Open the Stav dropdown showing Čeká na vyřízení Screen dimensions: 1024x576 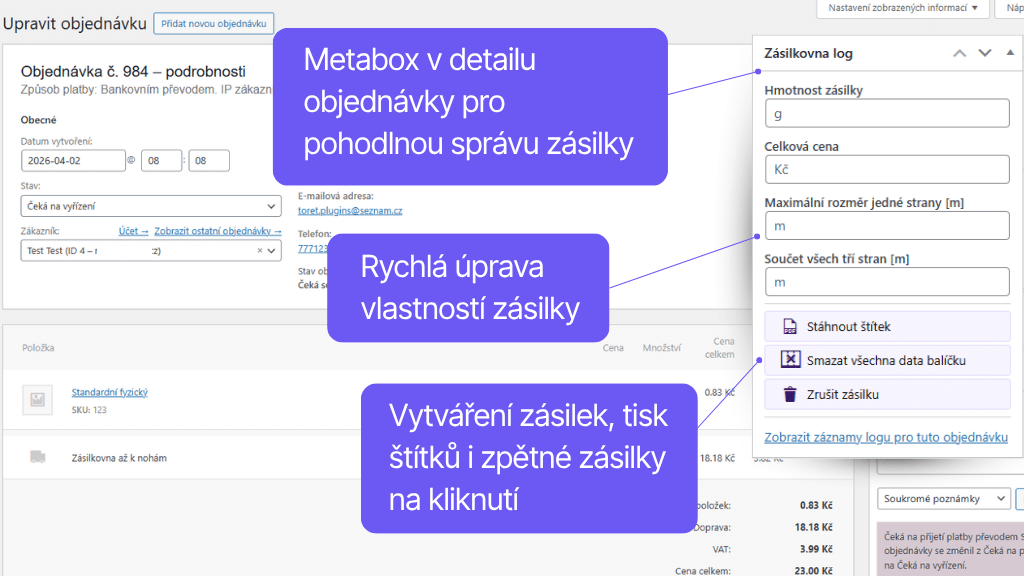[x=150, y=206]
